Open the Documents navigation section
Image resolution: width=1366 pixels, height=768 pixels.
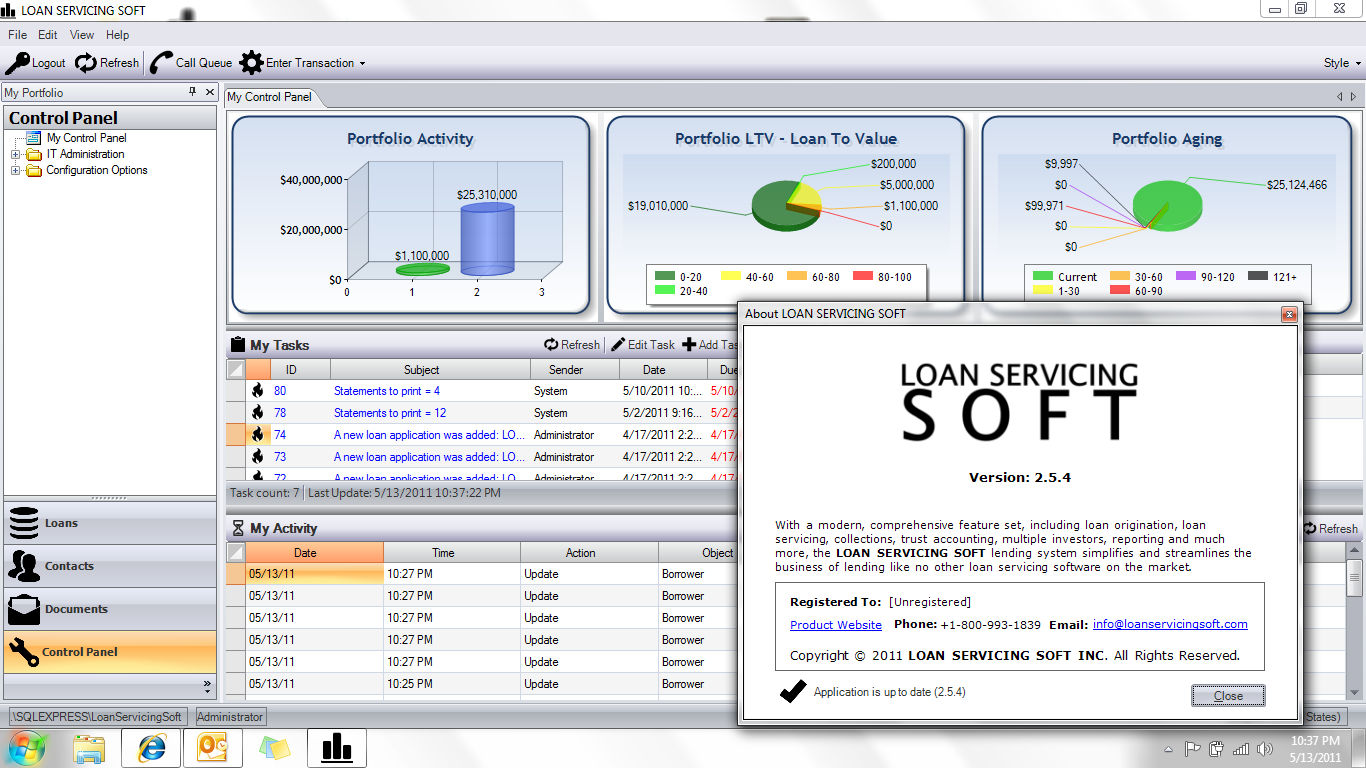tap(110, 609)
